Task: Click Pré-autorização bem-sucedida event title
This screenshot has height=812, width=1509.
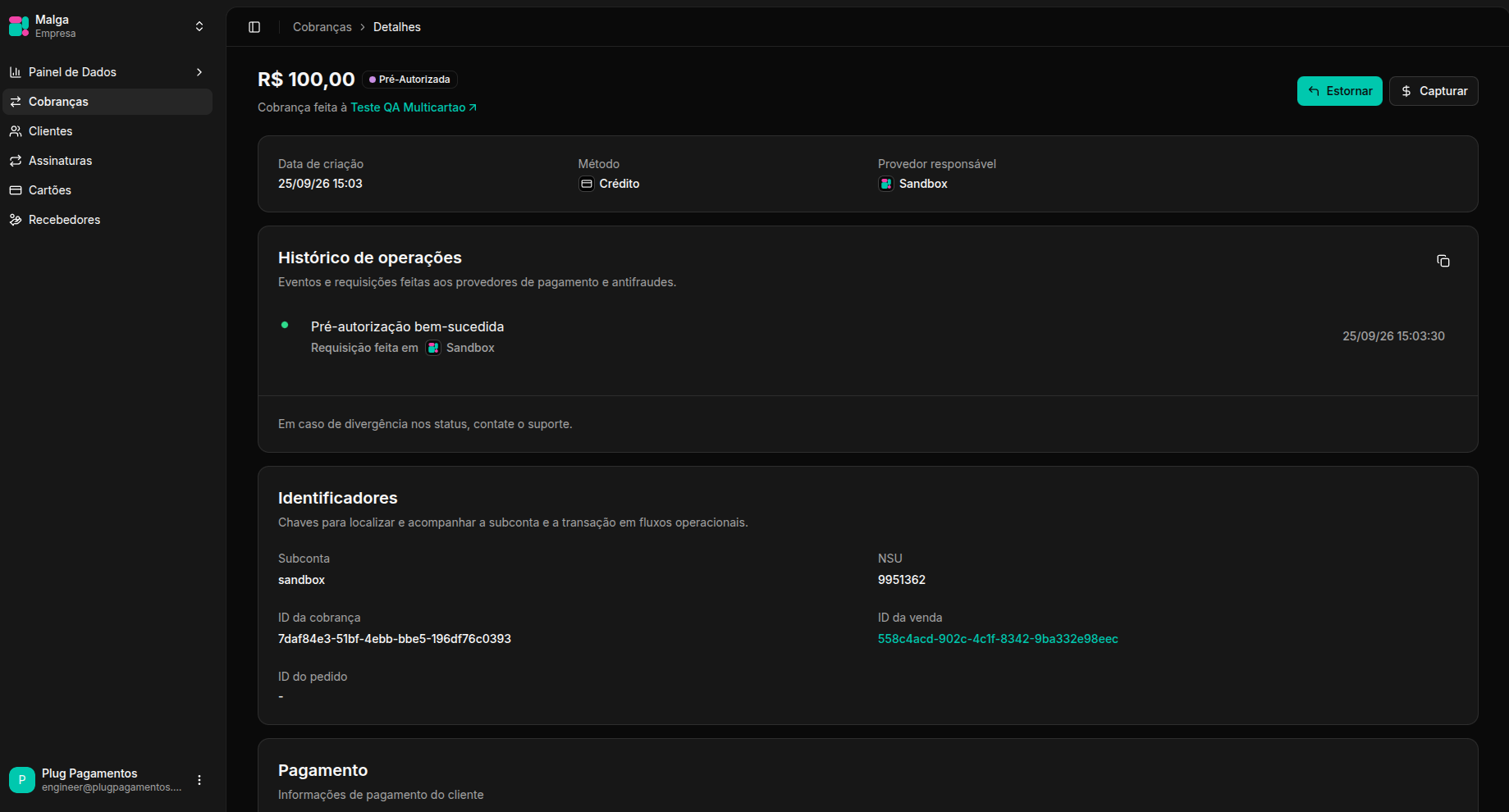Action: 408,326
